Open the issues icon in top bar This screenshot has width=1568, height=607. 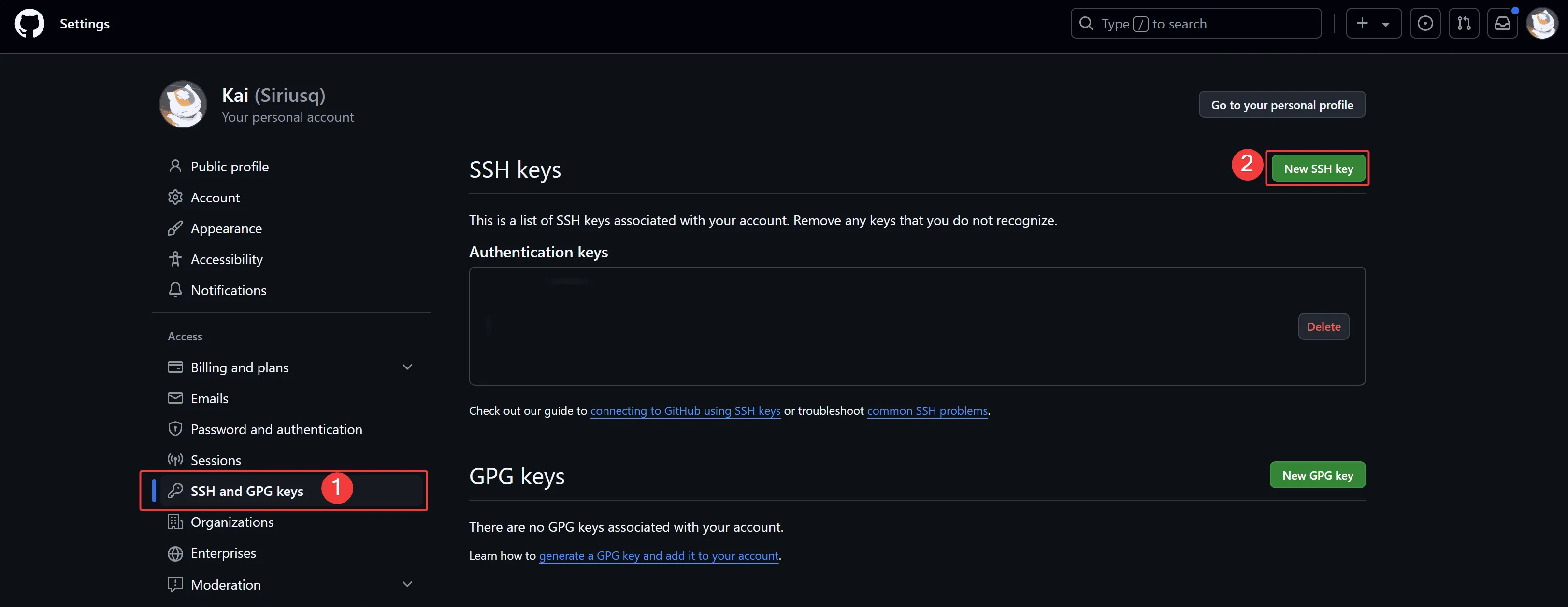point(1425,24)
